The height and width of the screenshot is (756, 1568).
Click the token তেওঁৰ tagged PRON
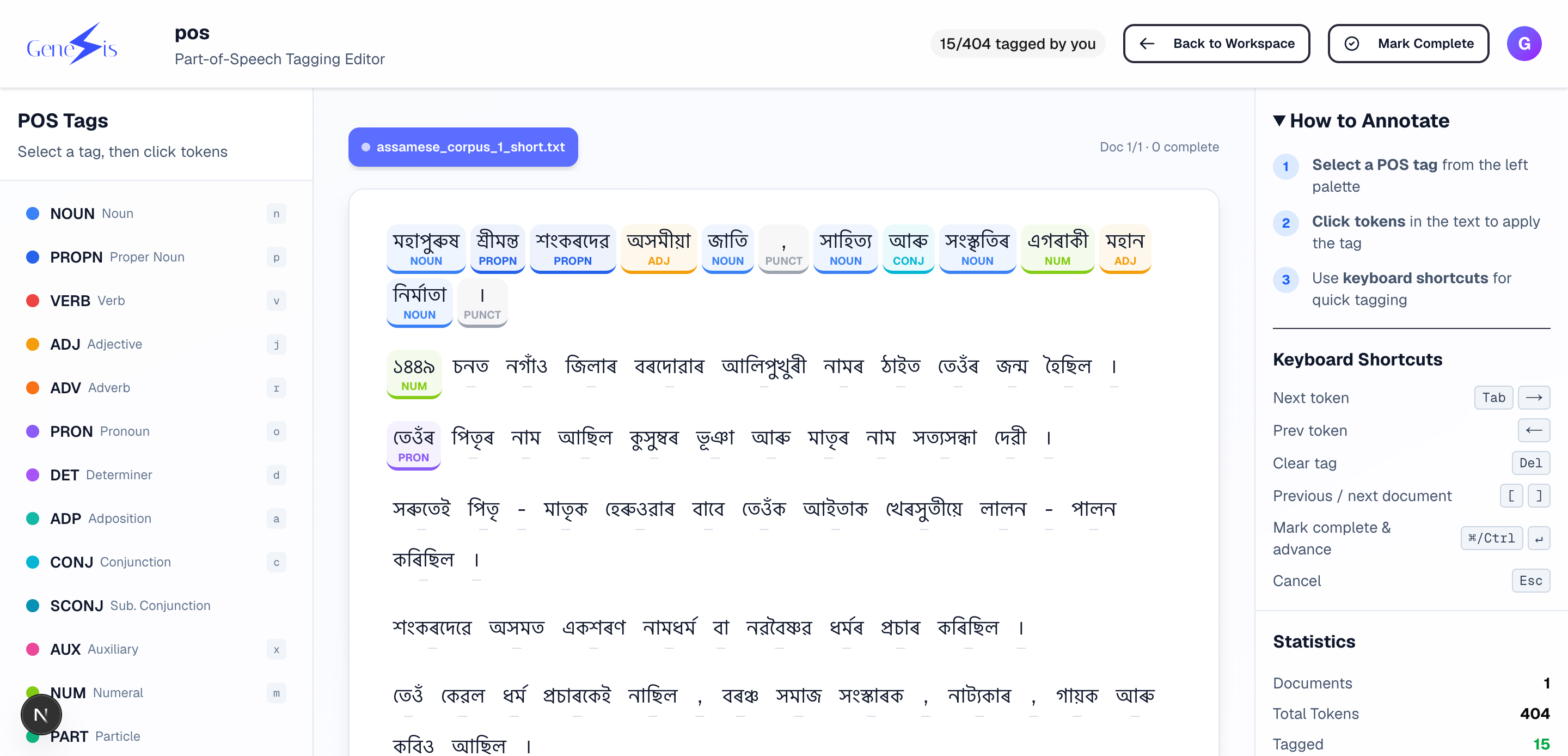[413, 446]
